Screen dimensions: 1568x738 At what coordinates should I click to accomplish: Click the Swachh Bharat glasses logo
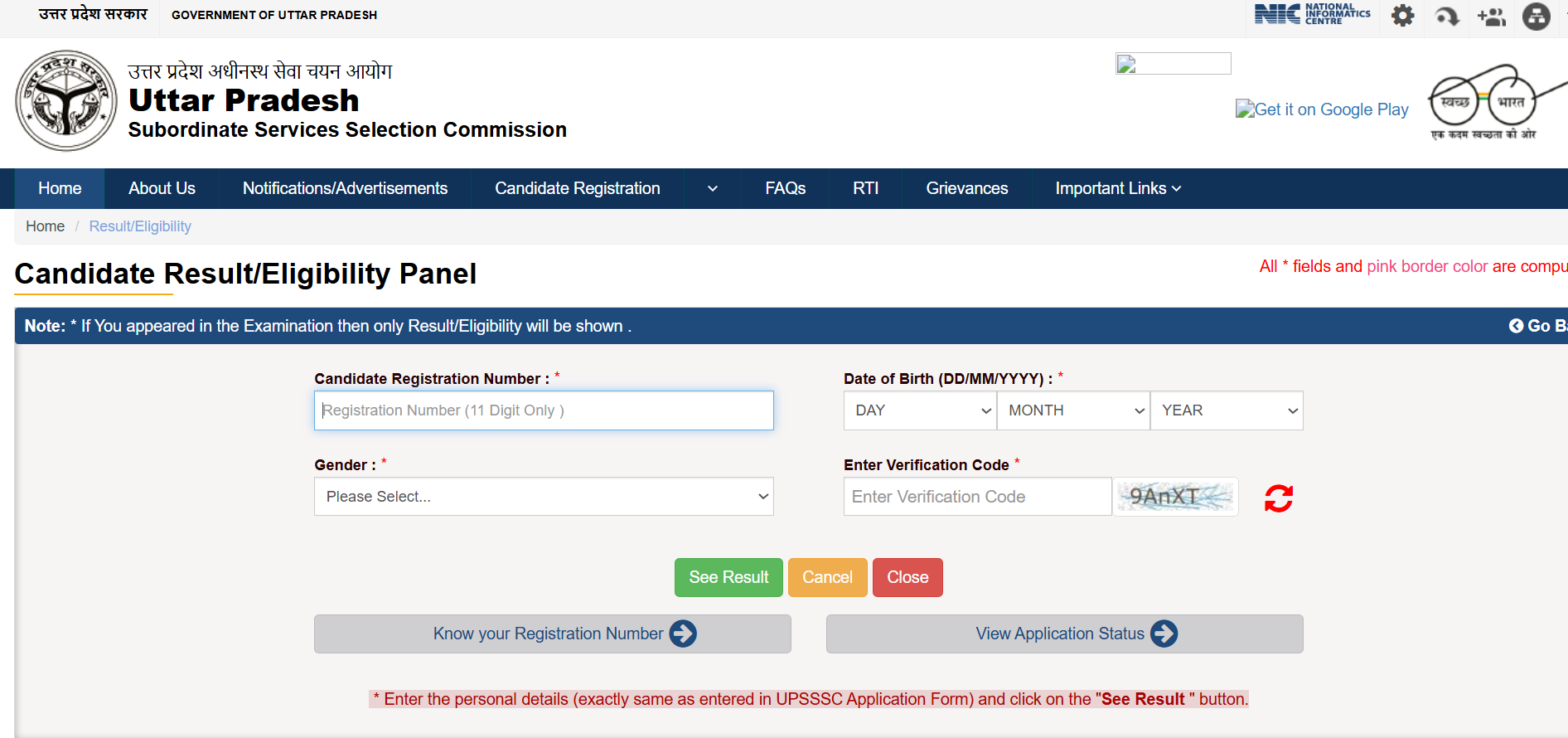[1483, 102]
